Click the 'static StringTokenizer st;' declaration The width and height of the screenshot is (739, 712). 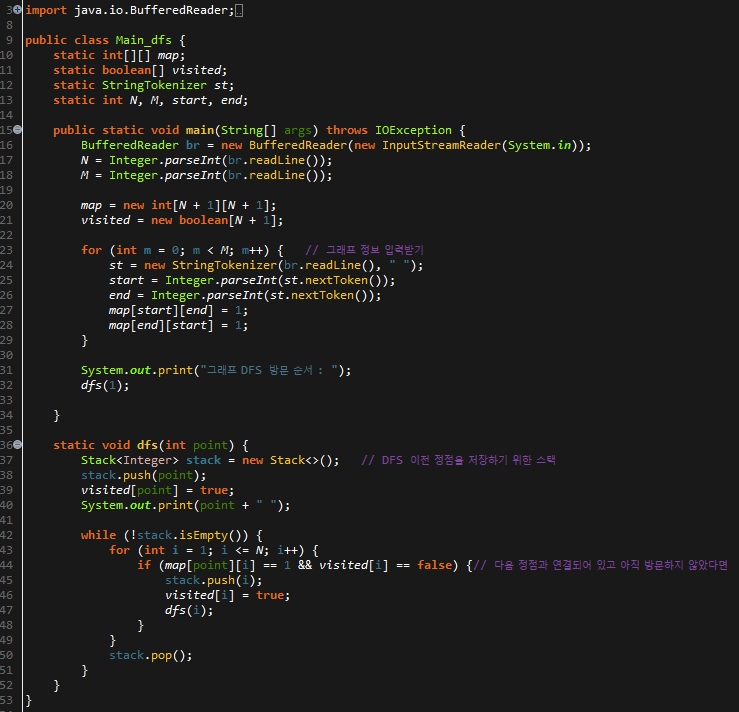click(143, 85)
